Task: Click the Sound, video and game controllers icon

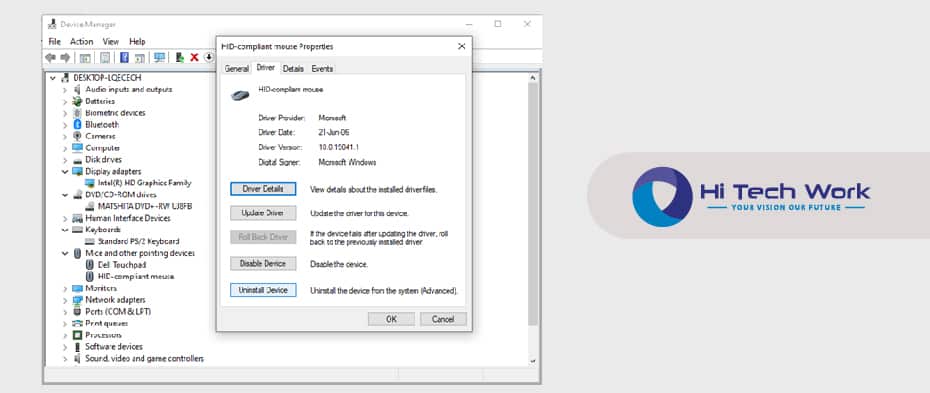Action: pos(77,359)
